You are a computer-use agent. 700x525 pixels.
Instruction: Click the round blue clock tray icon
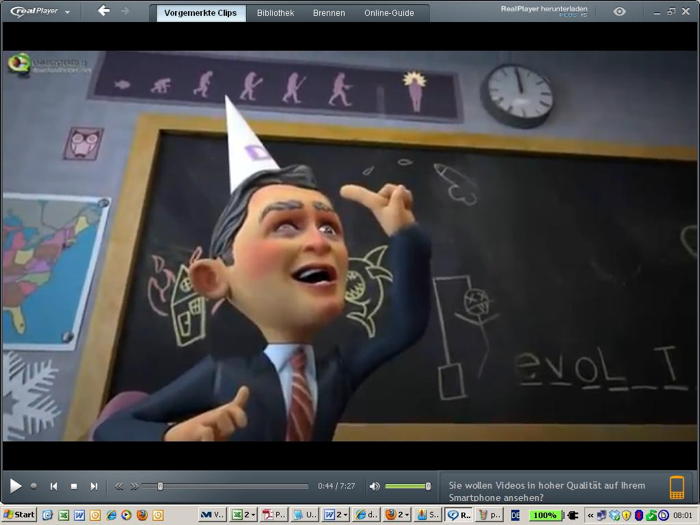(x=663, y=516)
